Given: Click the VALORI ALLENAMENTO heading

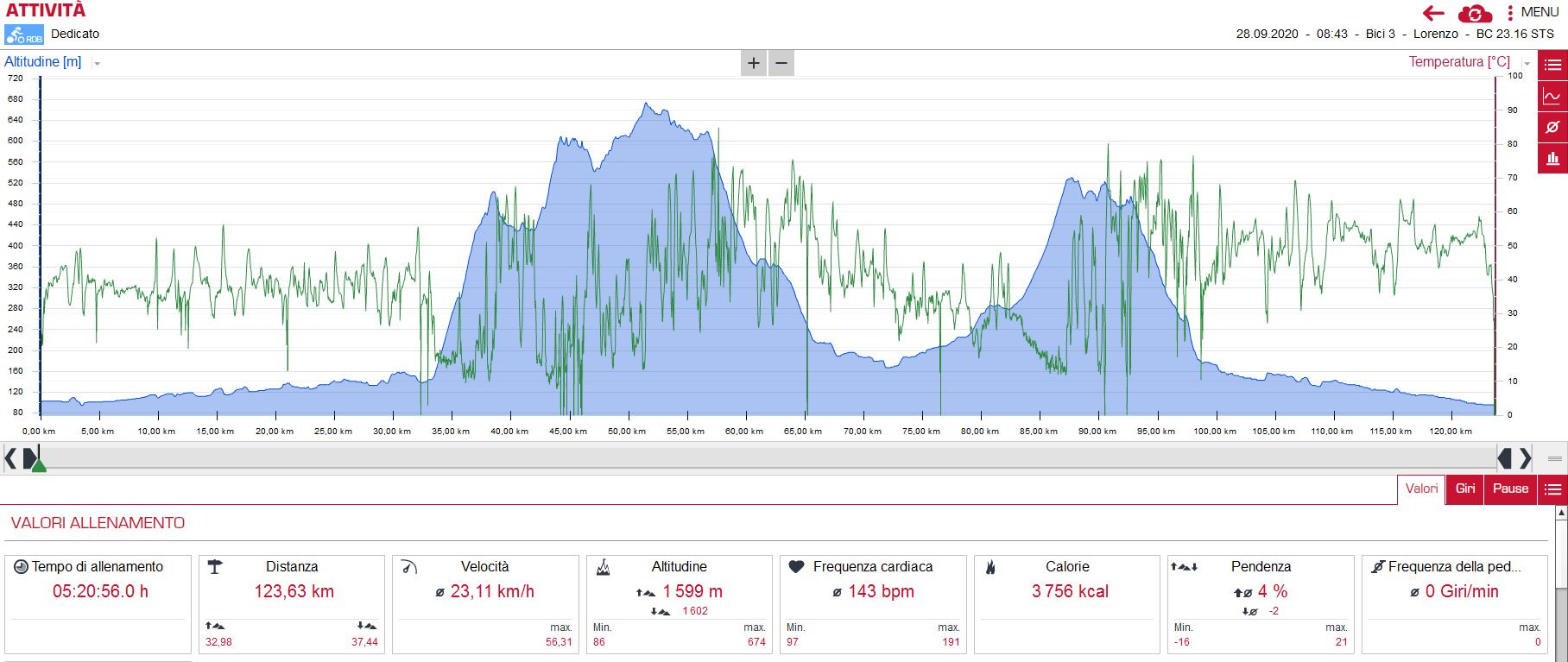Looking at the screenshot, I should [x=98, y=523].
